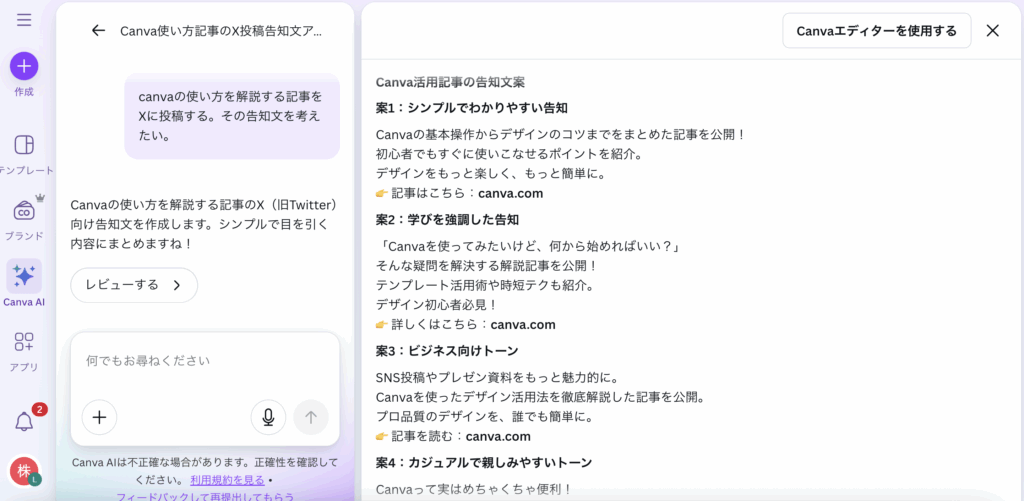Open the notifications bell
Image resolution: width=1024 pixels, height=501 pixels.
pyautogui.click(x=24, y=421)
